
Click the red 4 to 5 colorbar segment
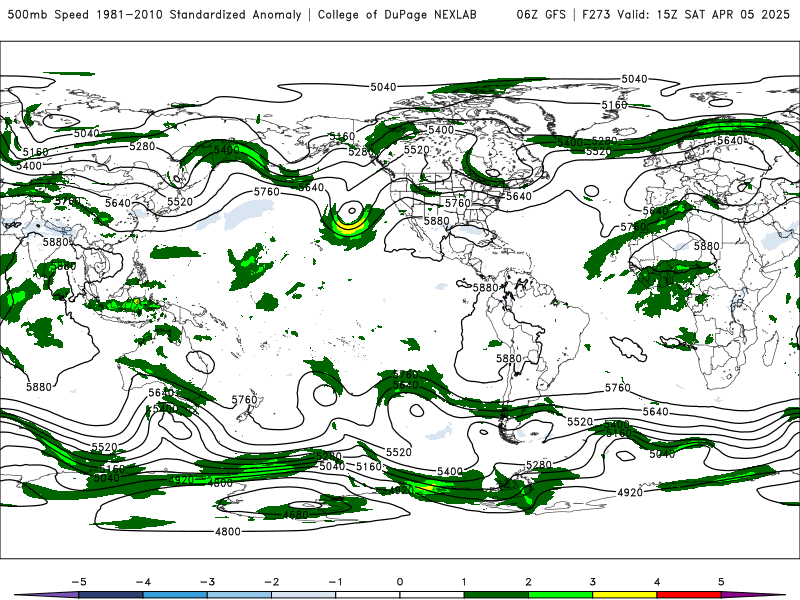tap(689, 595)
